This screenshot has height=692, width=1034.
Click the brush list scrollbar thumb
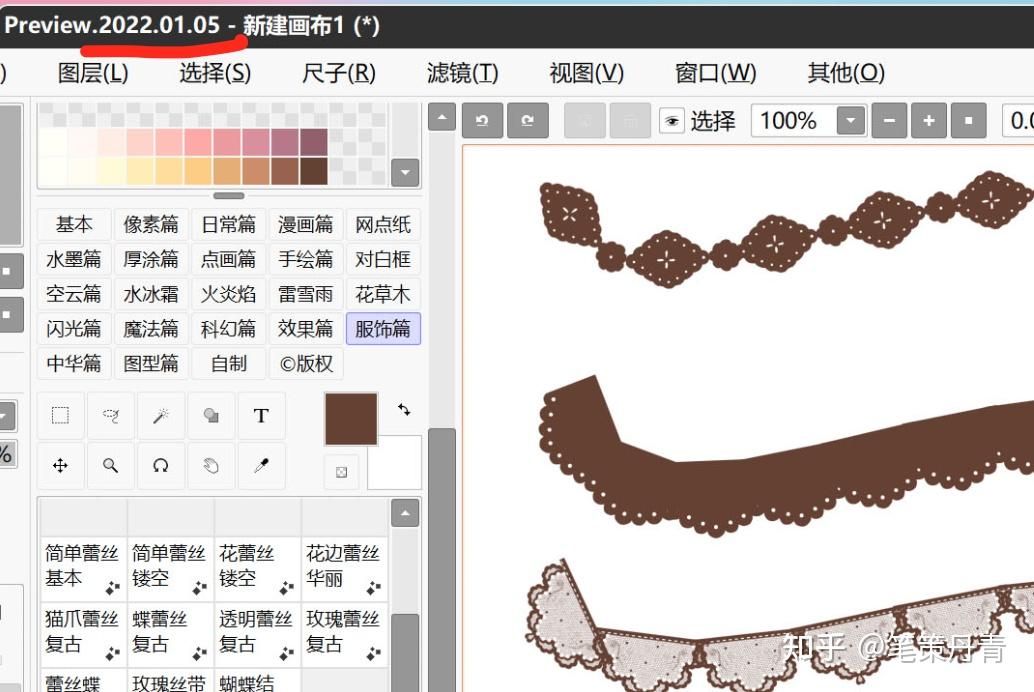(x=405, y=653)
